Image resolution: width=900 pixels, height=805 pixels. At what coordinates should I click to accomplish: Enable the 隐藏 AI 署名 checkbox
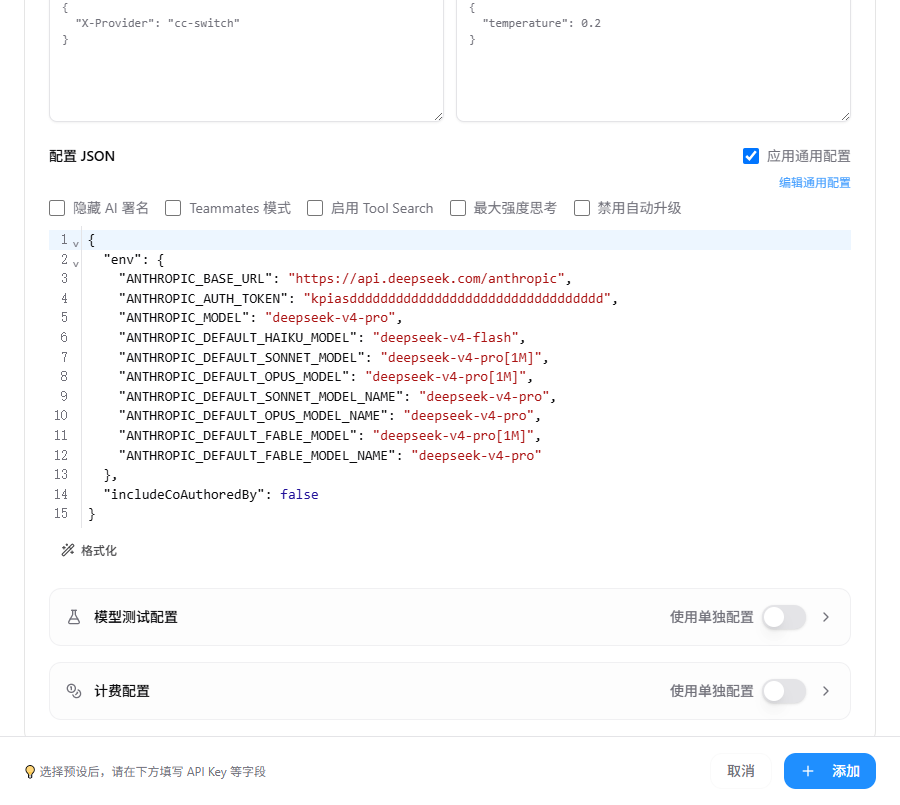pos(57,208)
